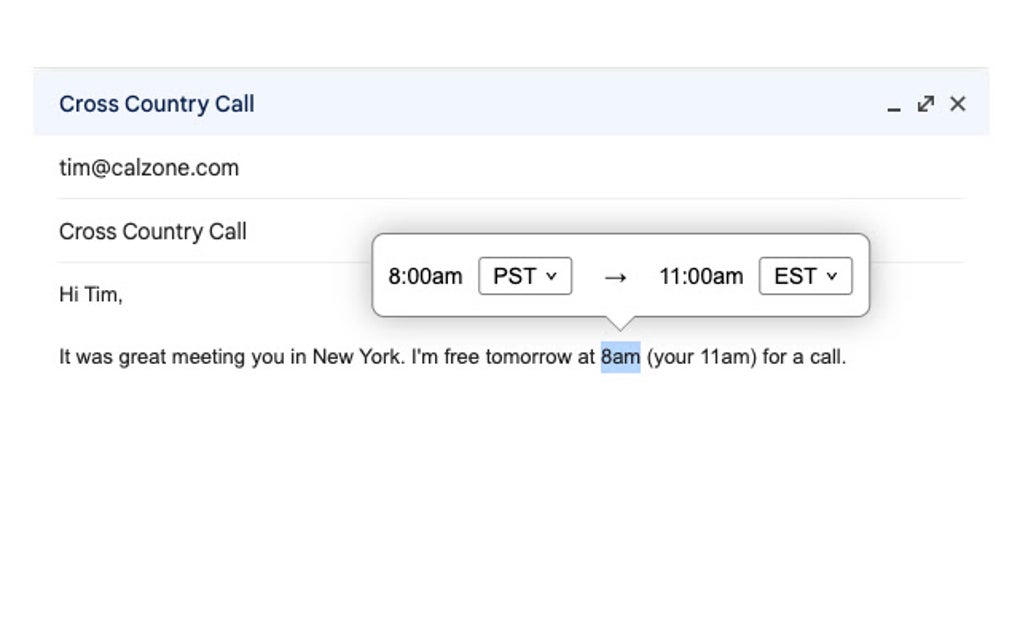Image resolution: width=1020 pixels, height=638 pixels.
Task: Close the Cross Country Call draft
Action: click(958, 104)
